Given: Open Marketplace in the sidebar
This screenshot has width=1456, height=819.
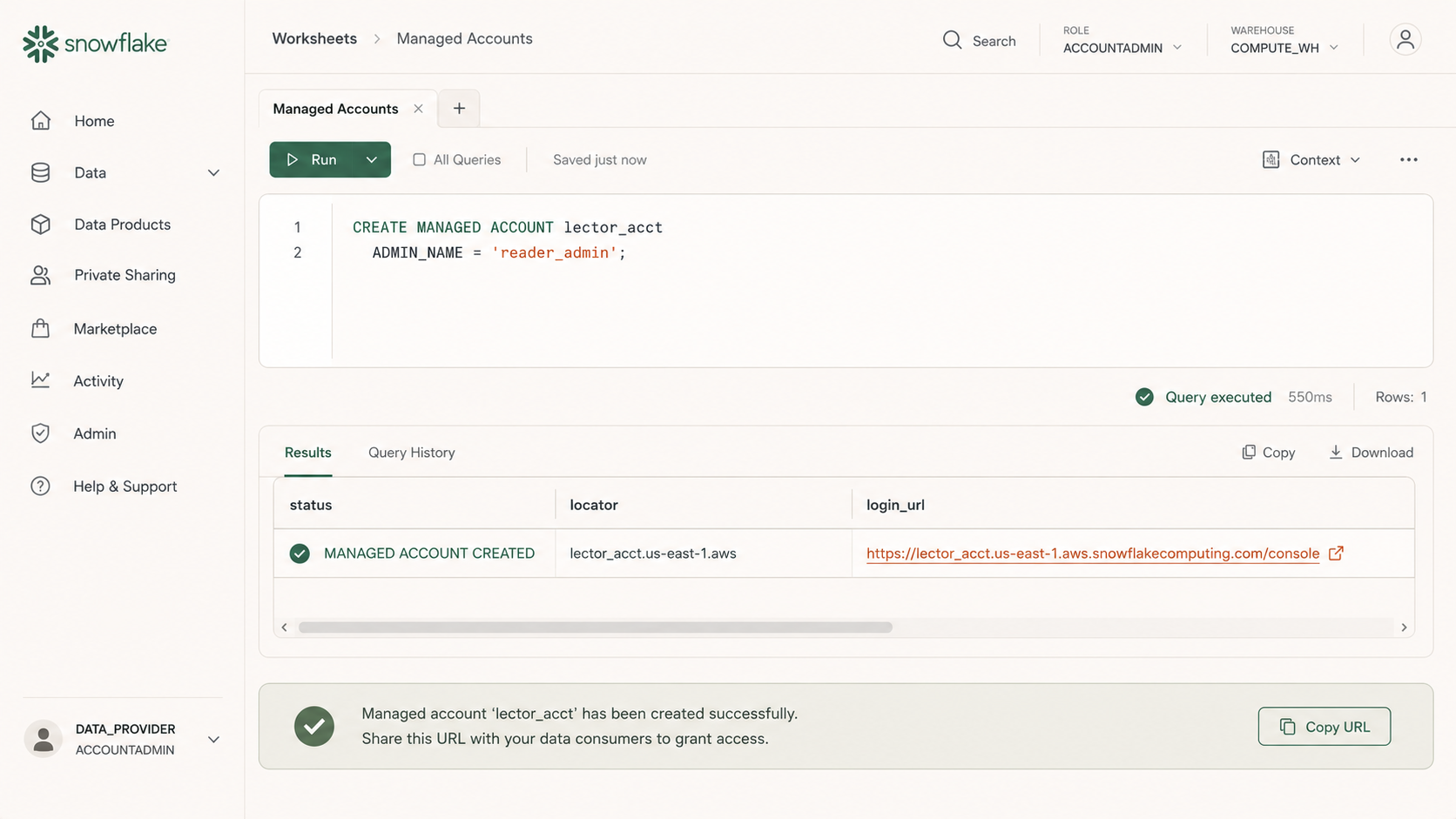Looking at the screenshot, I should tap(115, 329).
